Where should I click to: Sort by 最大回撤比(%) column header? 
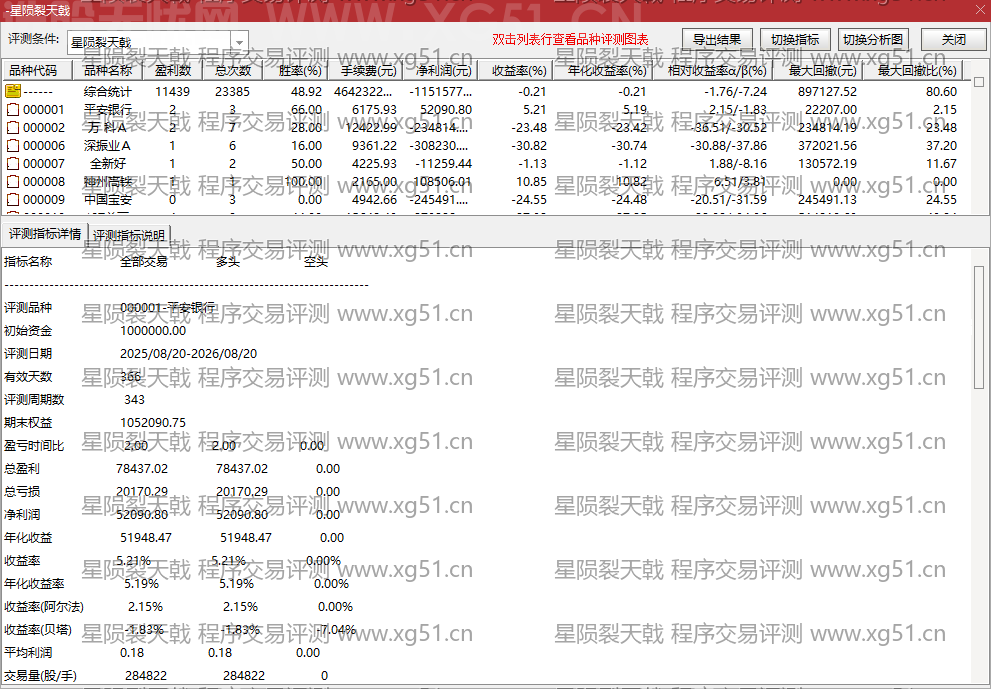tap(913, 70)
